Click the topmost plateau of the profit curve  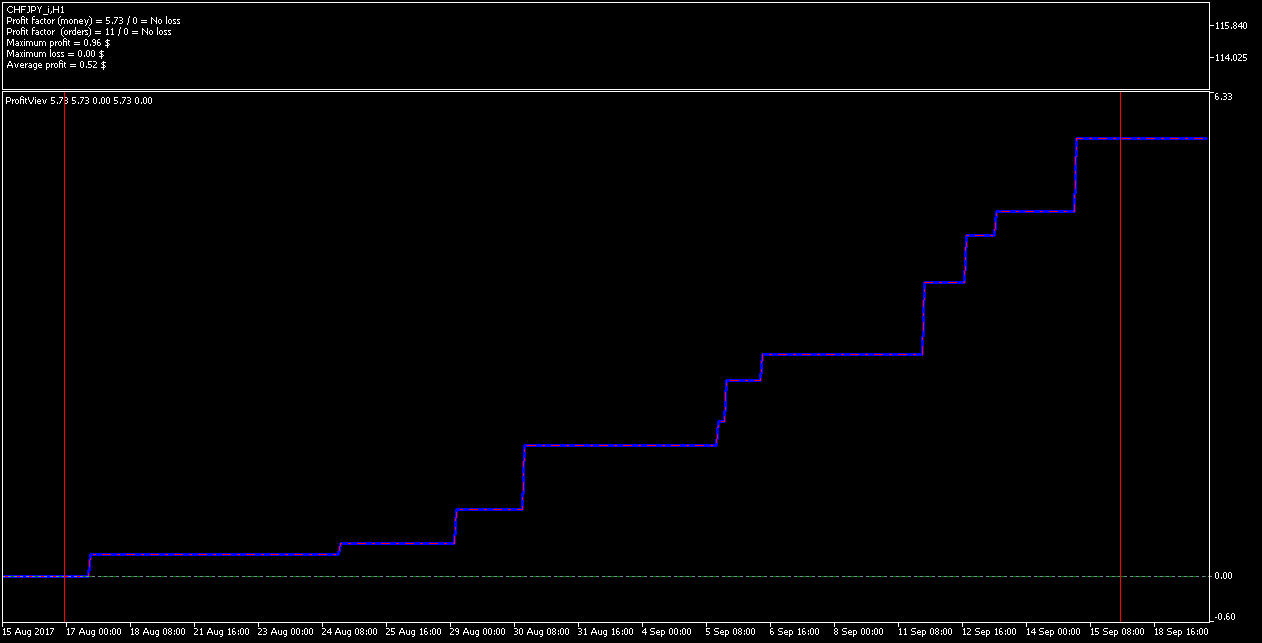[x=1142, y=138]
